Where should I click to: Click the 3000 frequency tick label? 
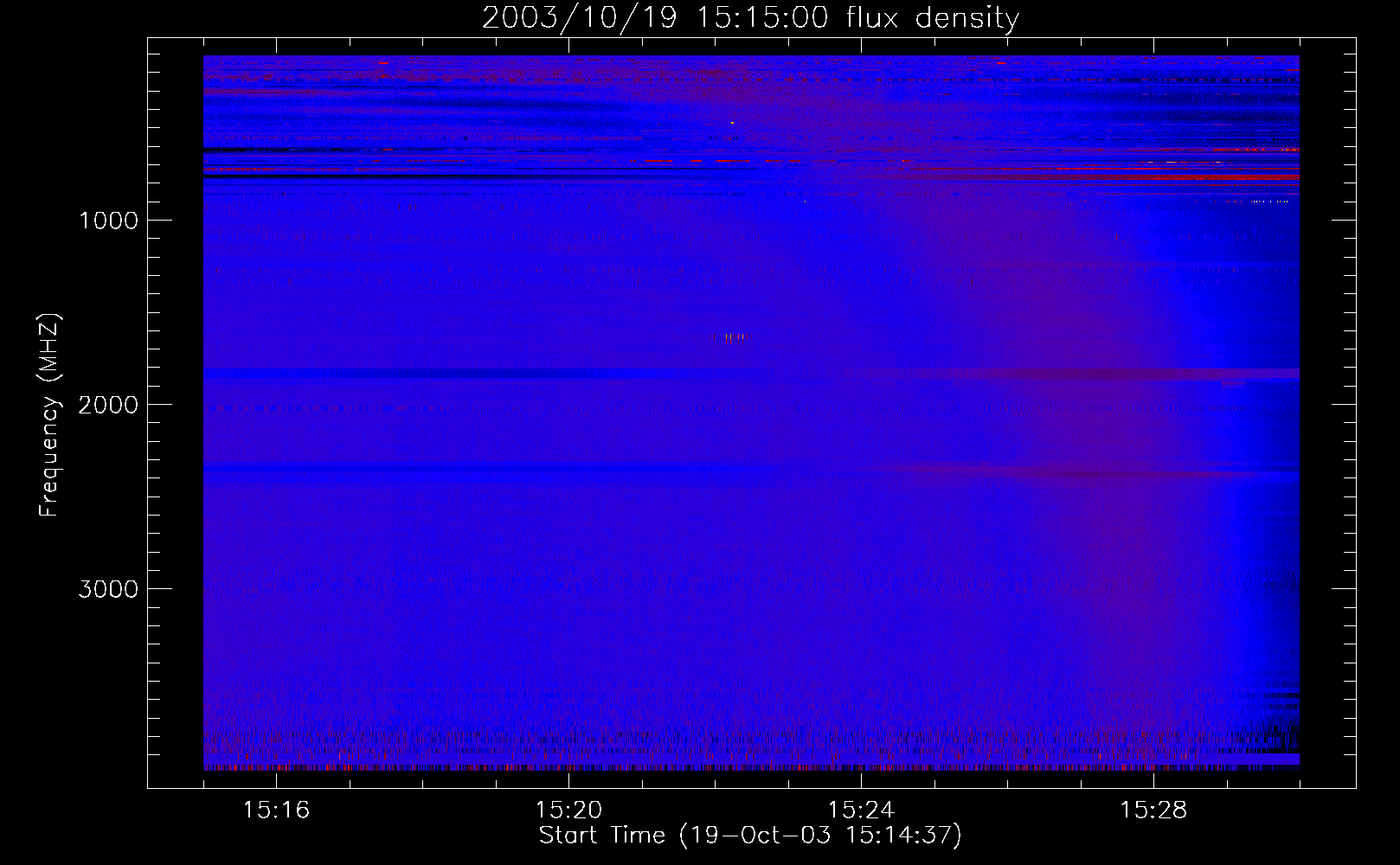tap(108, 589)
